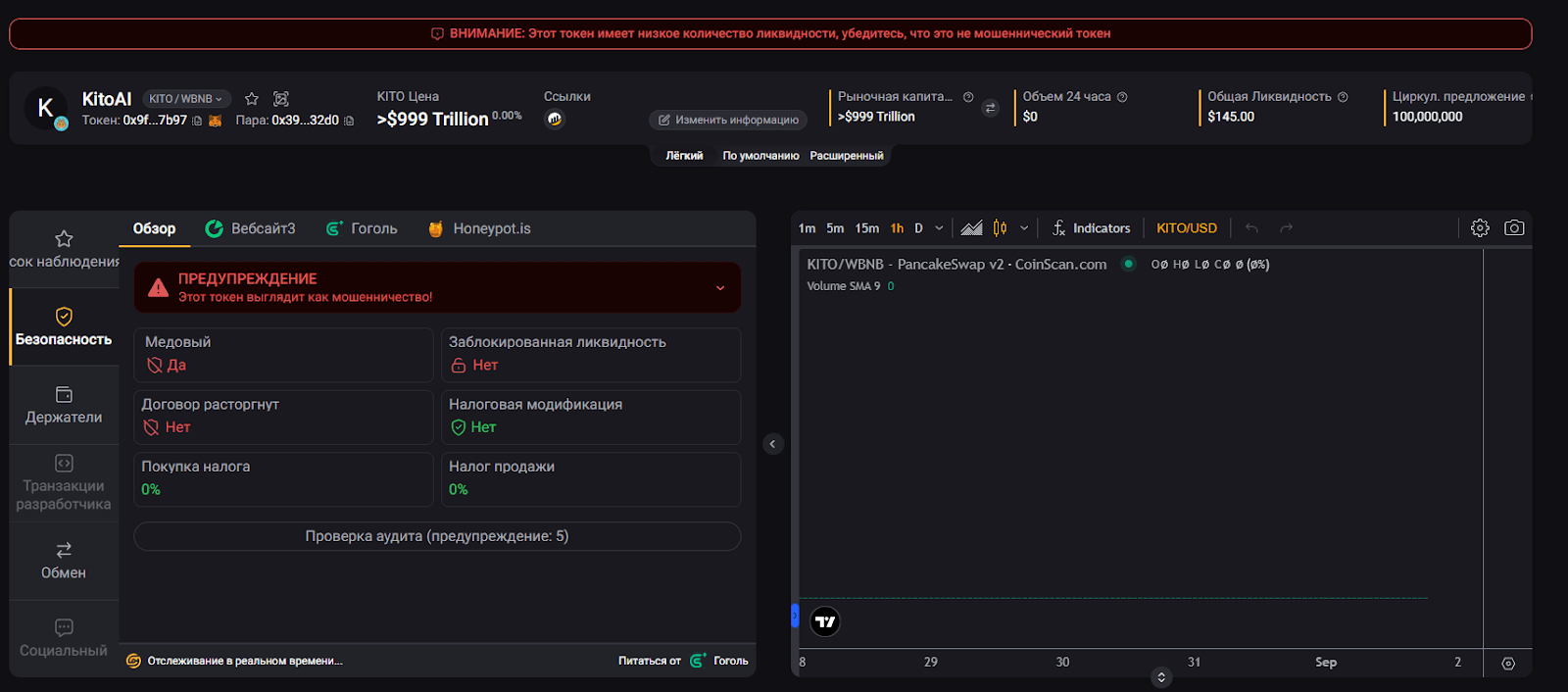Viewport: 1568px width, 692px height.
Task: Click the Изменить информацию button
Action: point(728,120)
